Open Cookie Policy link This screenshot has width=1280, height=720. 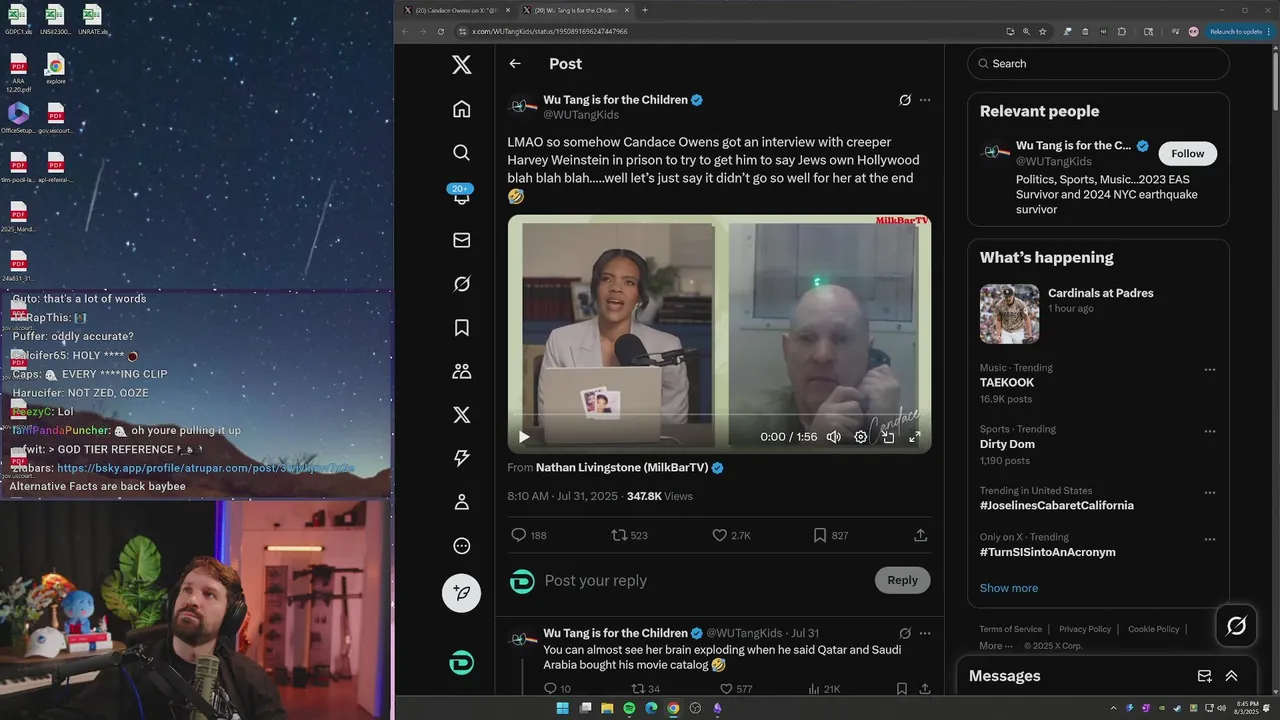1154,629
